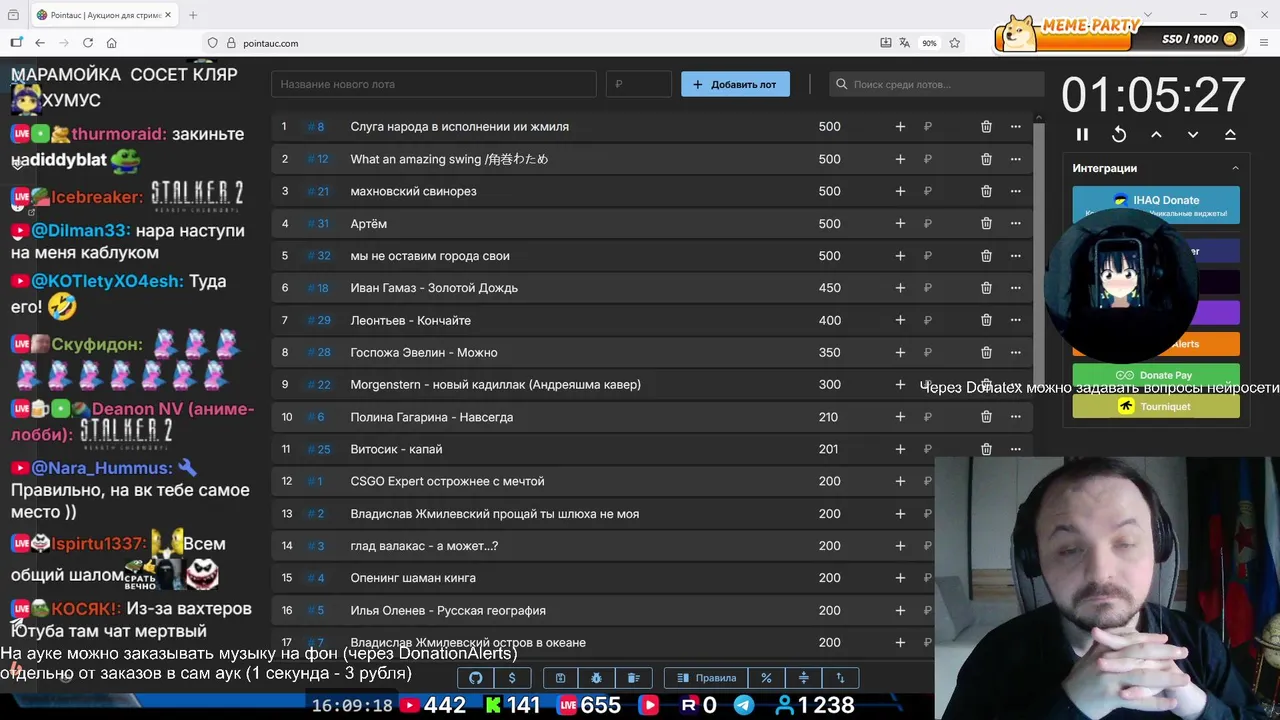Image resolution: width=1280 pixels, height=720 pixels.
Task: Add amount to махновский свинорез lot
Action: pos(900,191)
